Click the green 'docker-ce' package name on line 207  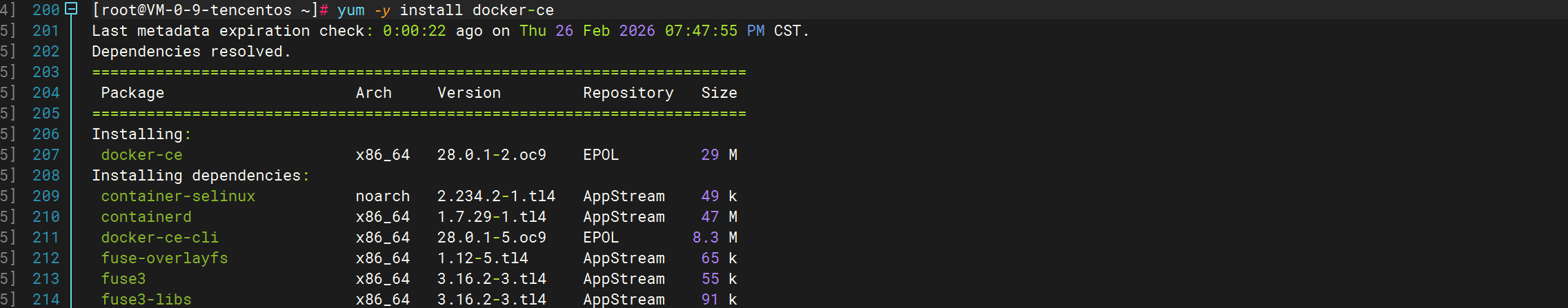(141, 155)
